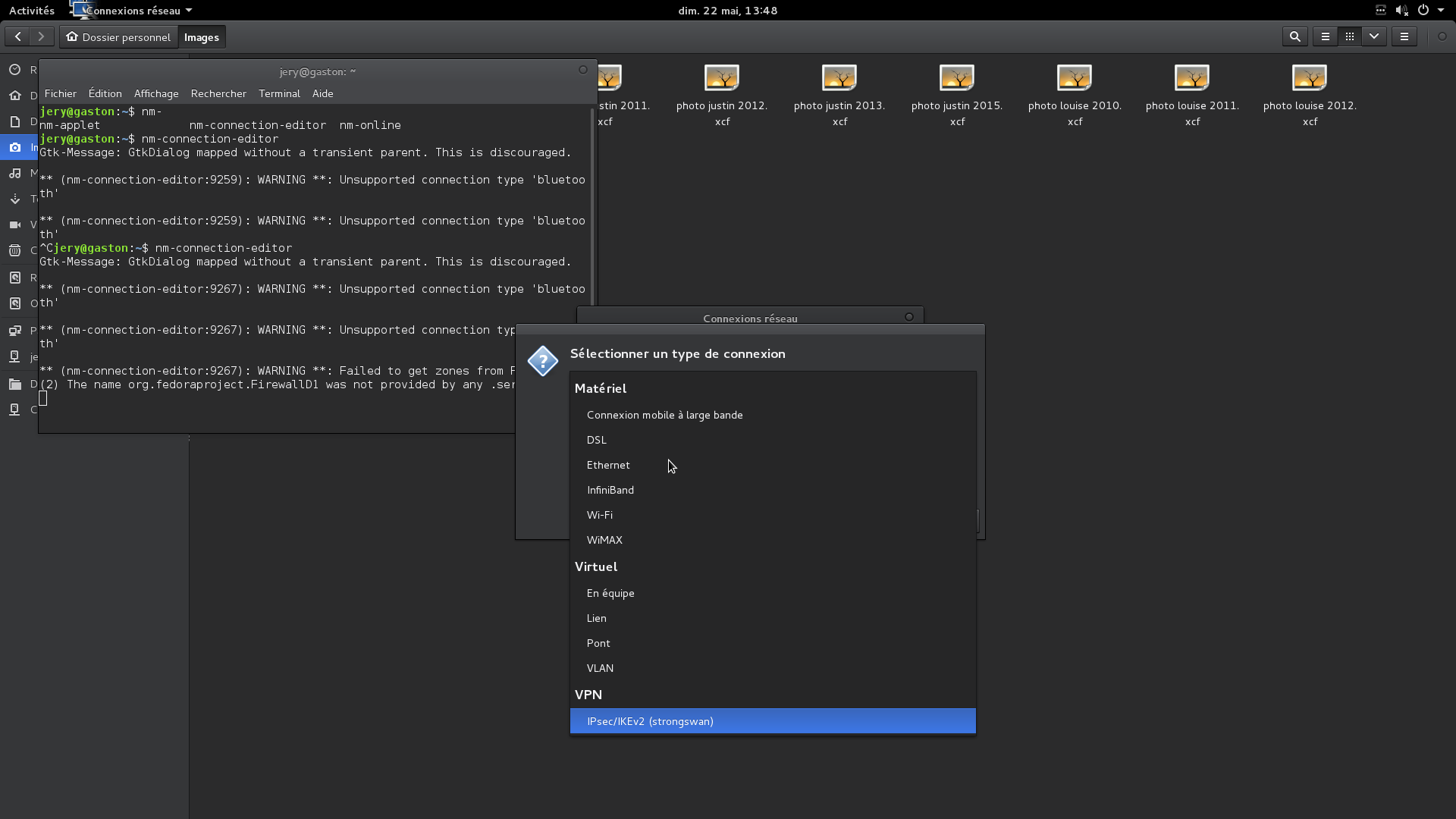Select file photo louise 2010.xcf
This screenshot has height=819, width=1456.
tap(1075, 95)
